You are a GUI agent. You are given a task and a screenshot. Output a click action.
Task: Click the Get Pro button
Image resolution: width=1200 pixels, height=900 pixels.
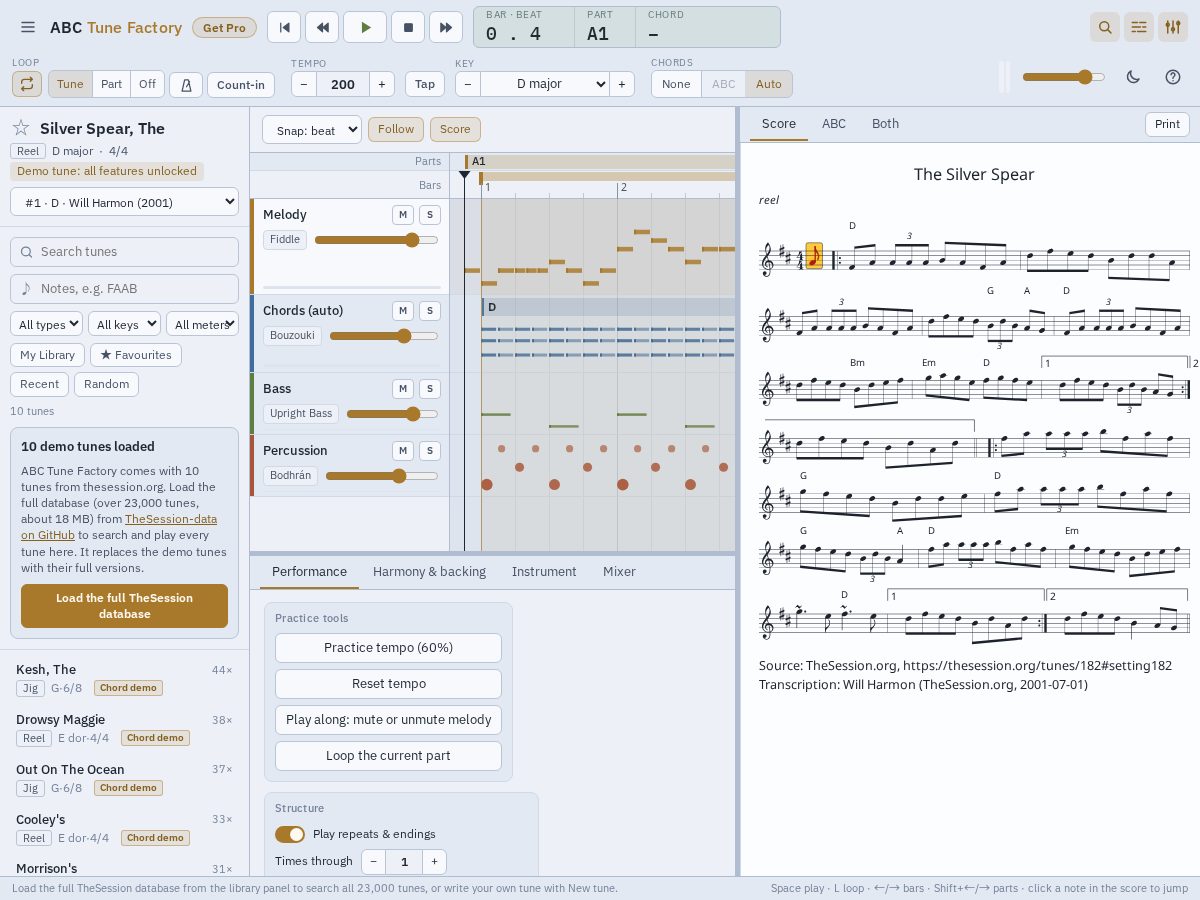pos(224,28)
